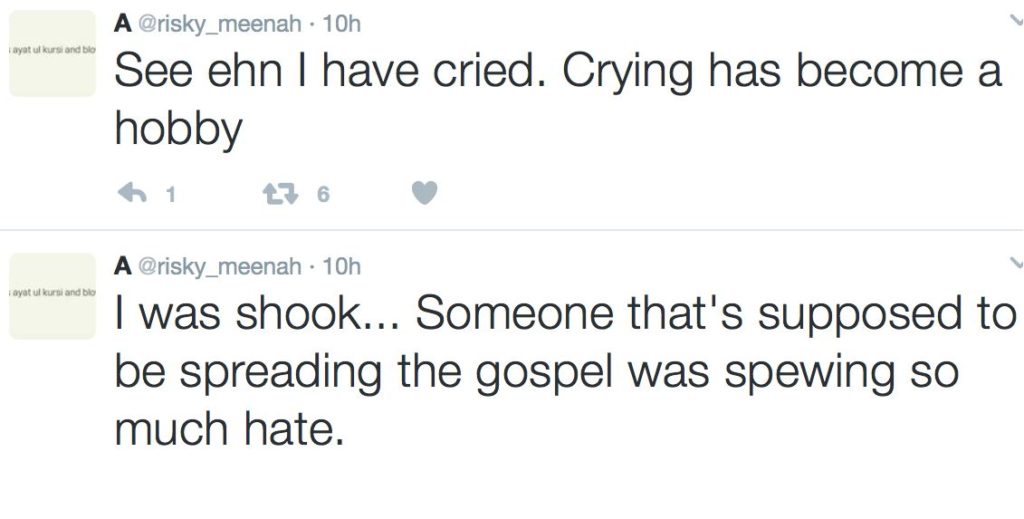Open the second tweet's 10h timestamp
Image resolution: width=1024 pixels, height=519 pixels.
point(342,266)
